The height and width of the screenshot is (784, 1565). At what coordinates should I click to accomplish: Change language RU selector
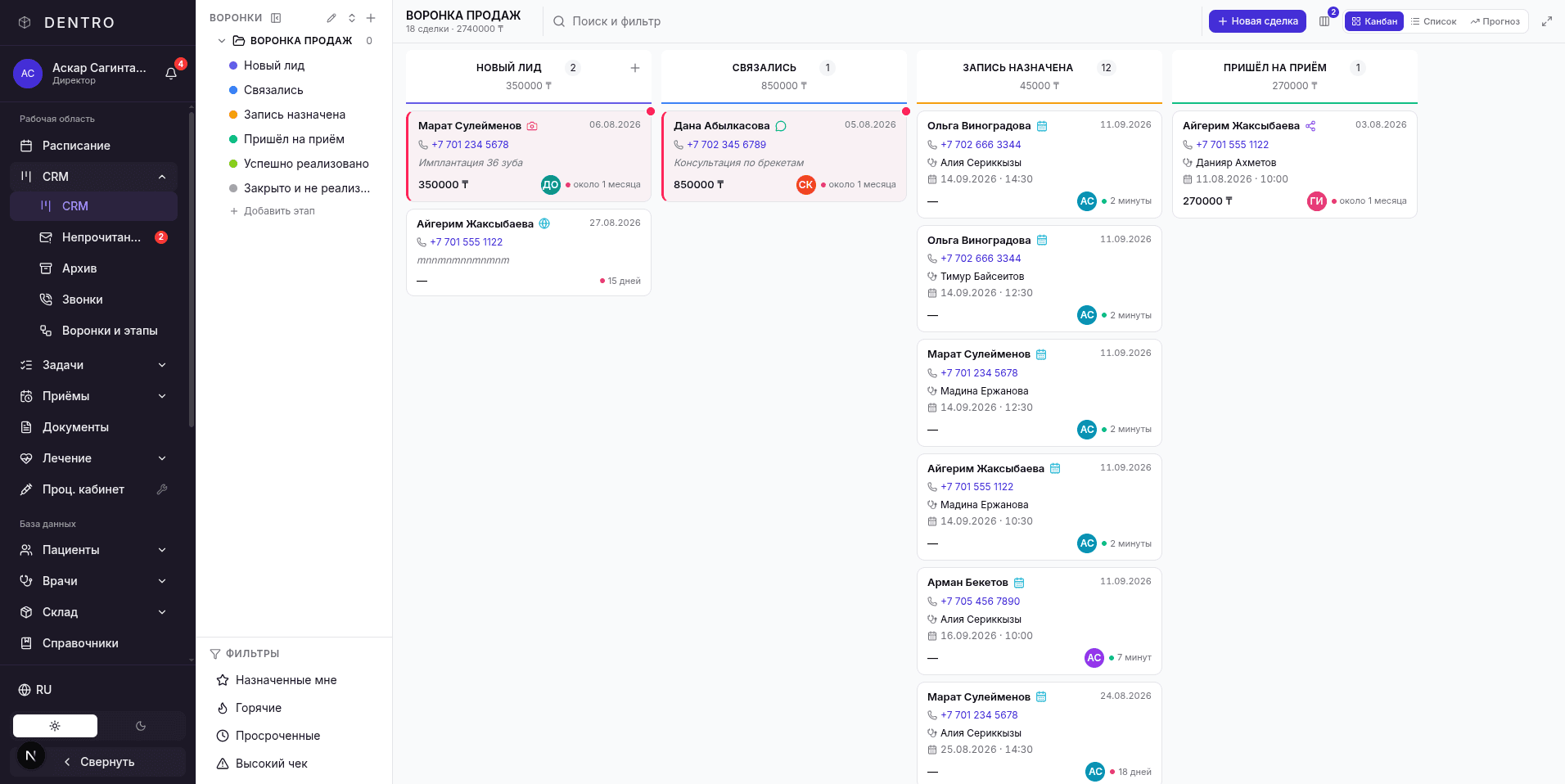click(35, 690)
